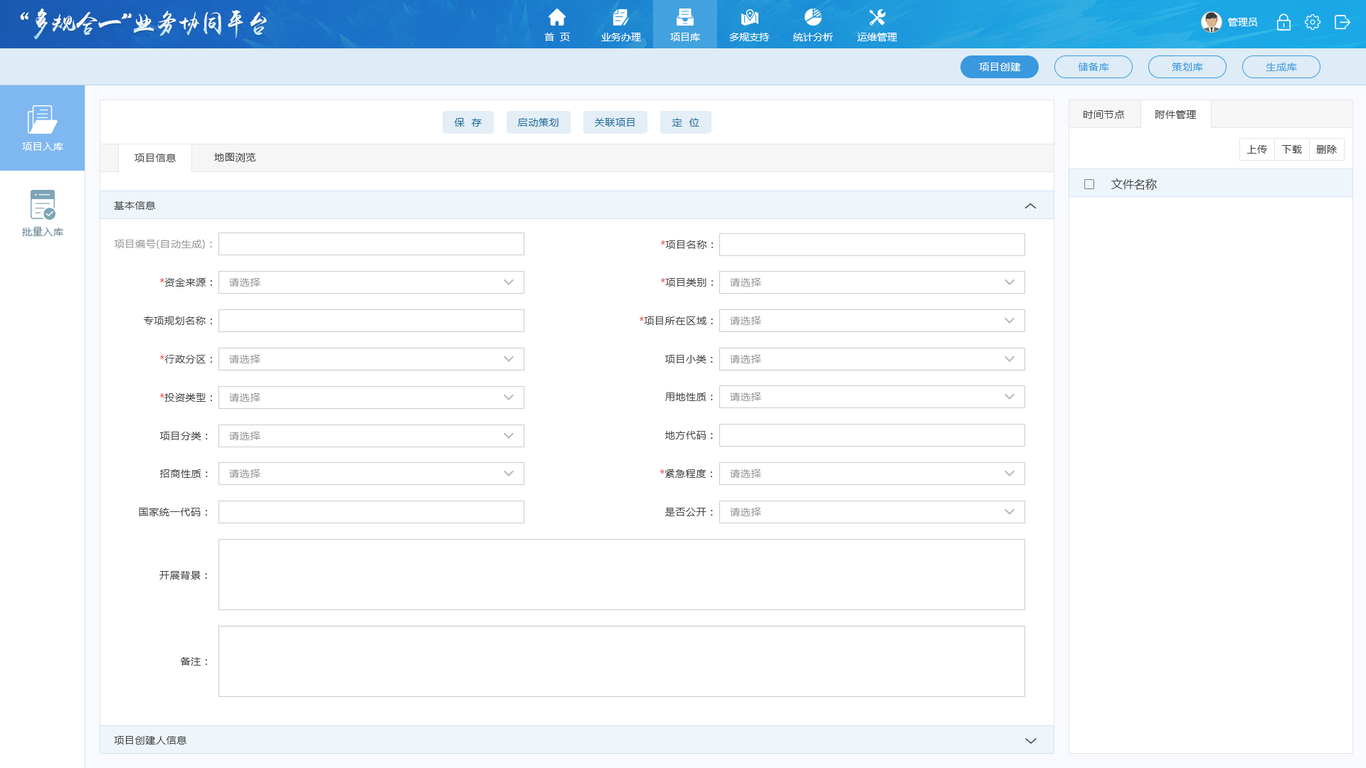Go to 首页 home icon
1366x768 pixels.
point(557,17)
